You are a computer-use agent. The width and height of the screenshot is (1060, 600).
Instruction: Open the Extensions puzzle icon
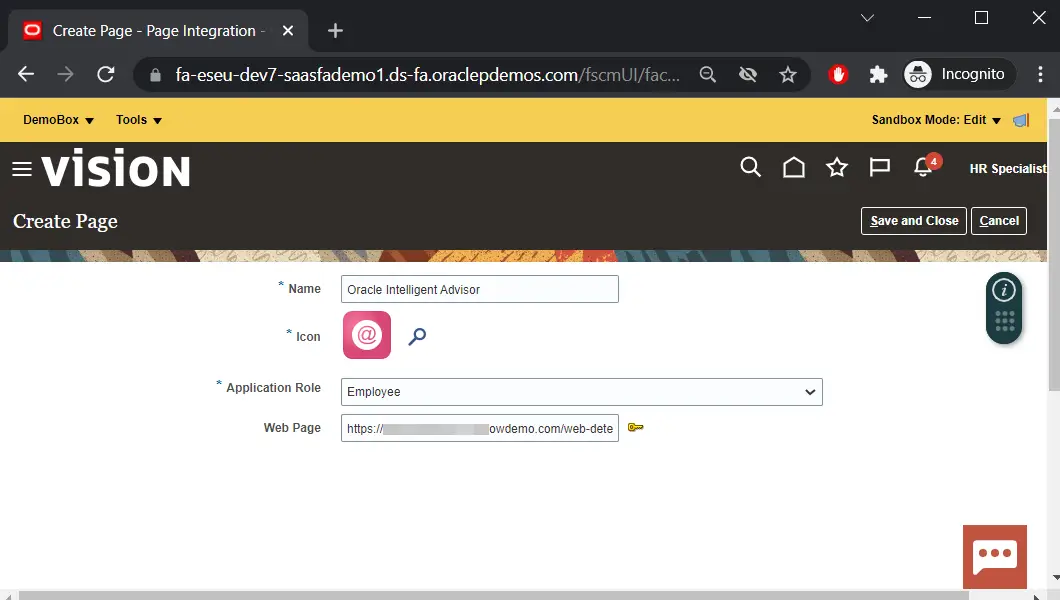[878, 74]
